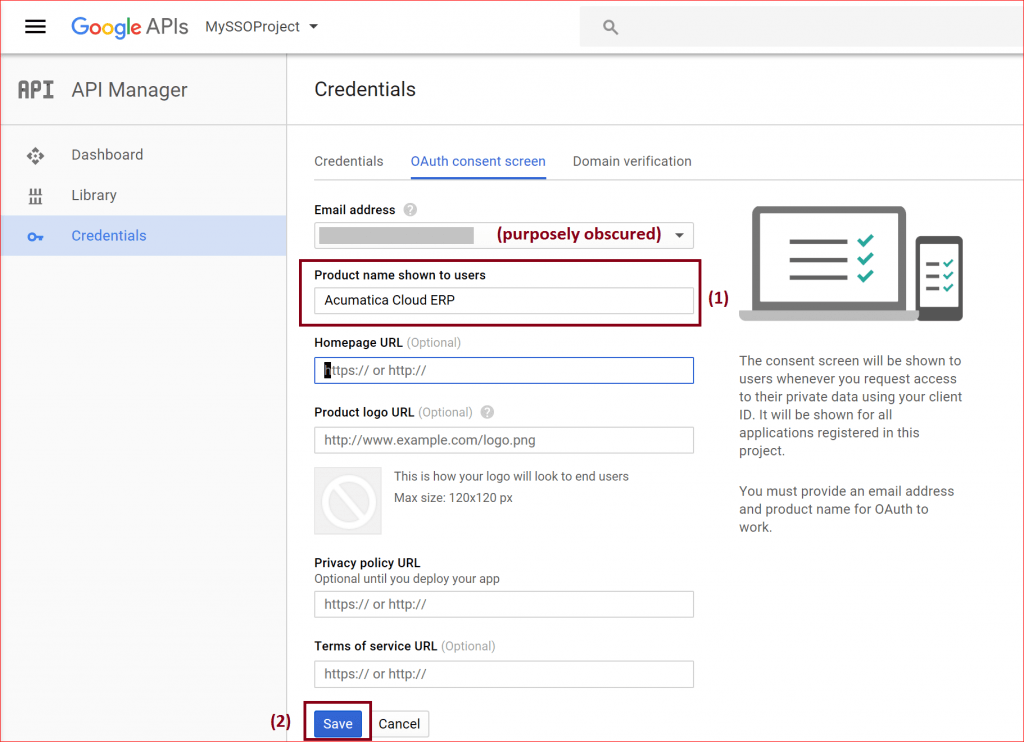Open the Domain verification tab
The width and height of the screenshot is (1024, 742).
coord(632,161)
